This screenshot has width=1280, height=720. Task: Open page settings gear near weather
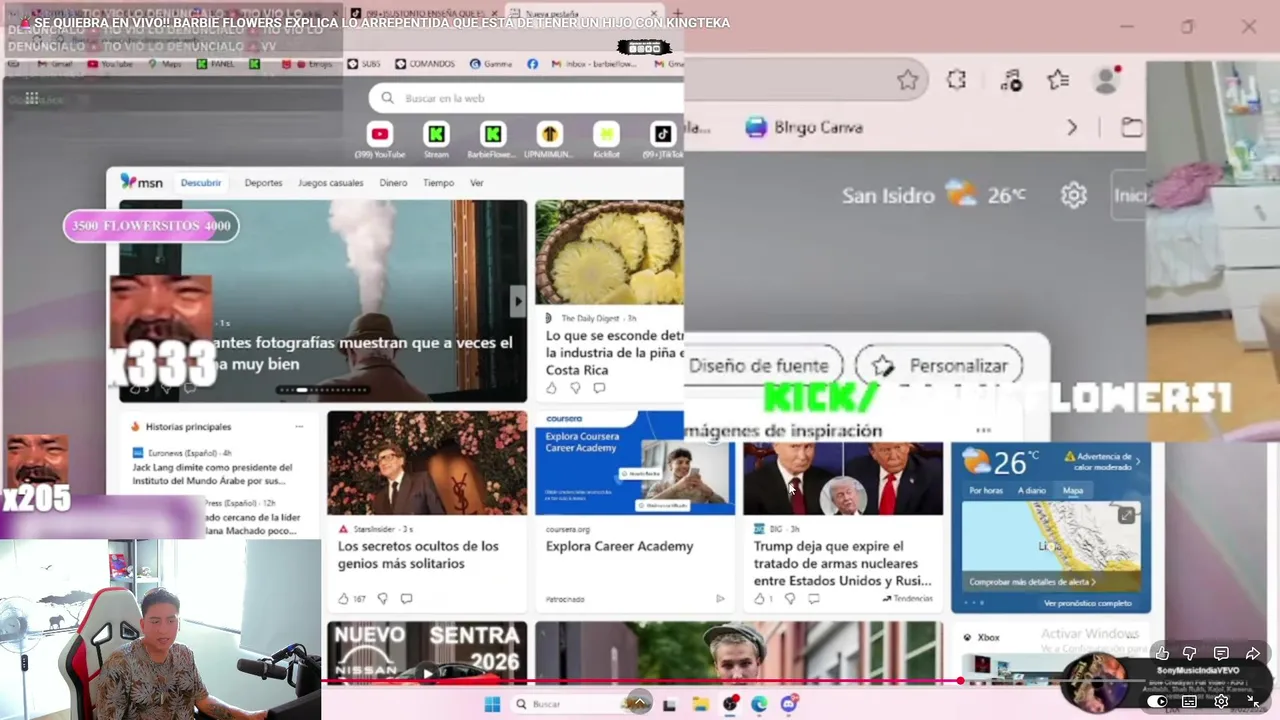pyautogui.click(x=1073, y=195)
